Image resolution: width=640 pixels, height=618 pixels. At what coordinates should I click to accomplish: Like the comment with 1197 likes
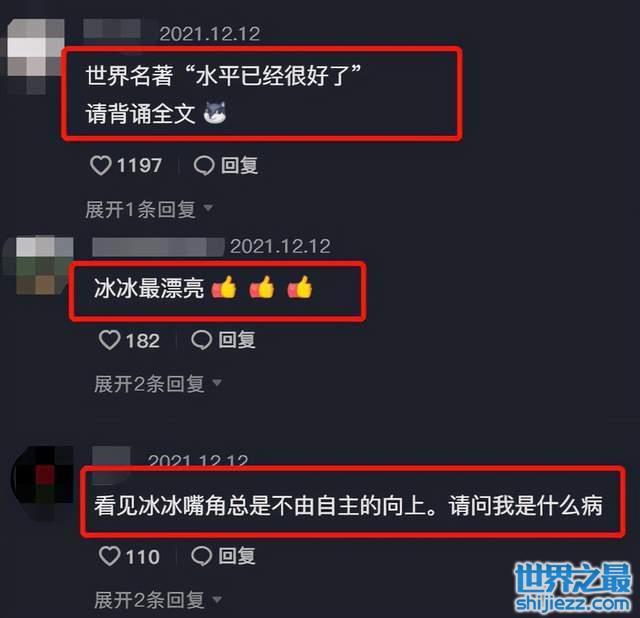point(100,166)
